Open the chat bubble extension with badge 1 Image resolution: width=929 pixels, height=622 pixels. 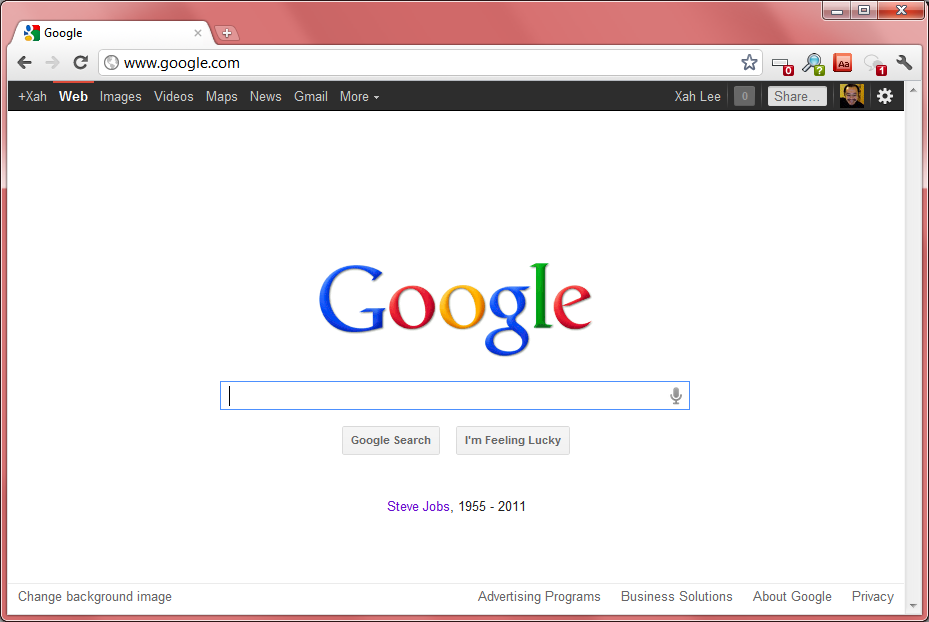[x=875, y=64]
